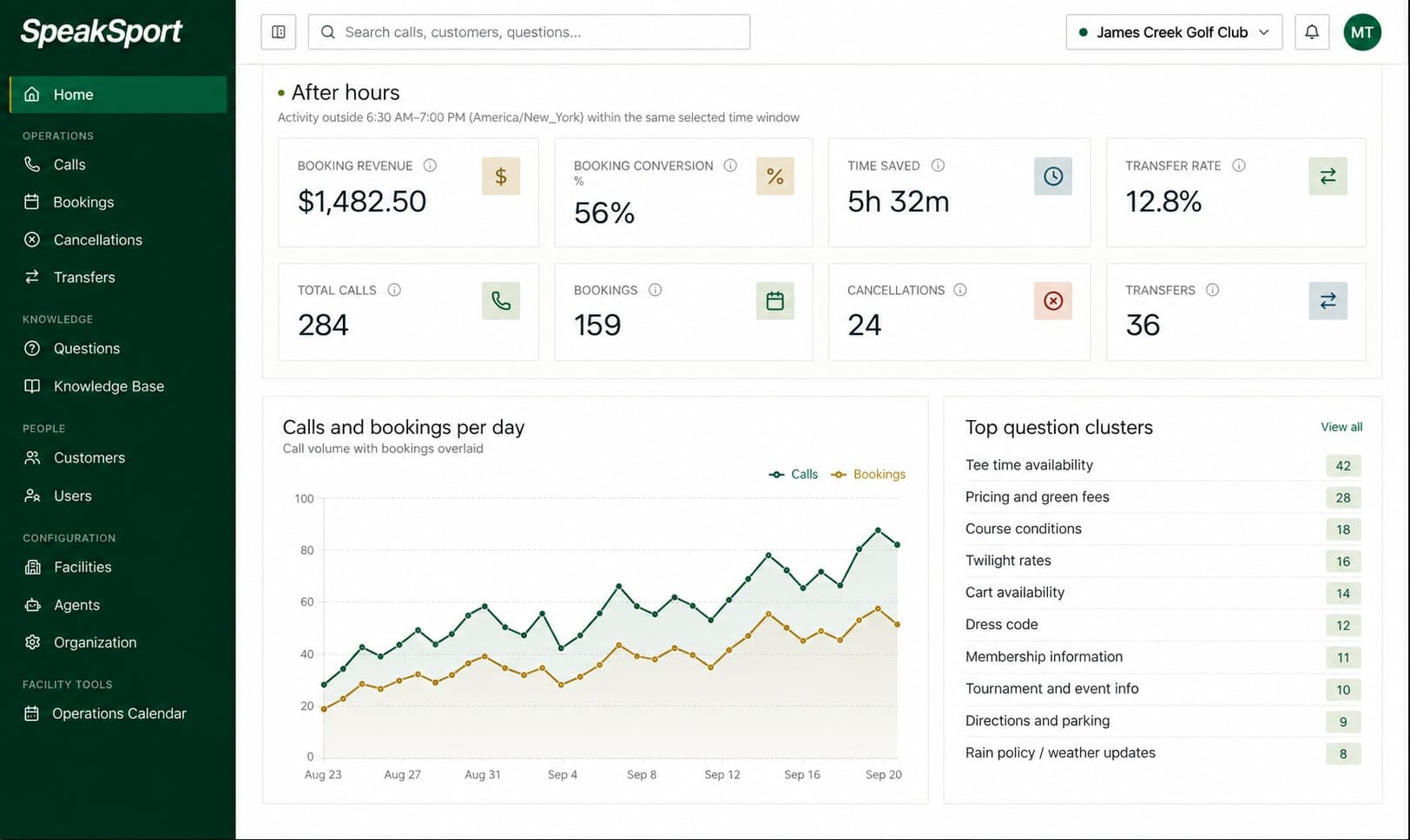Viewport: 1410px width, 840px height.
Task: Open Facilities in the sidebar
Action: 118,567
